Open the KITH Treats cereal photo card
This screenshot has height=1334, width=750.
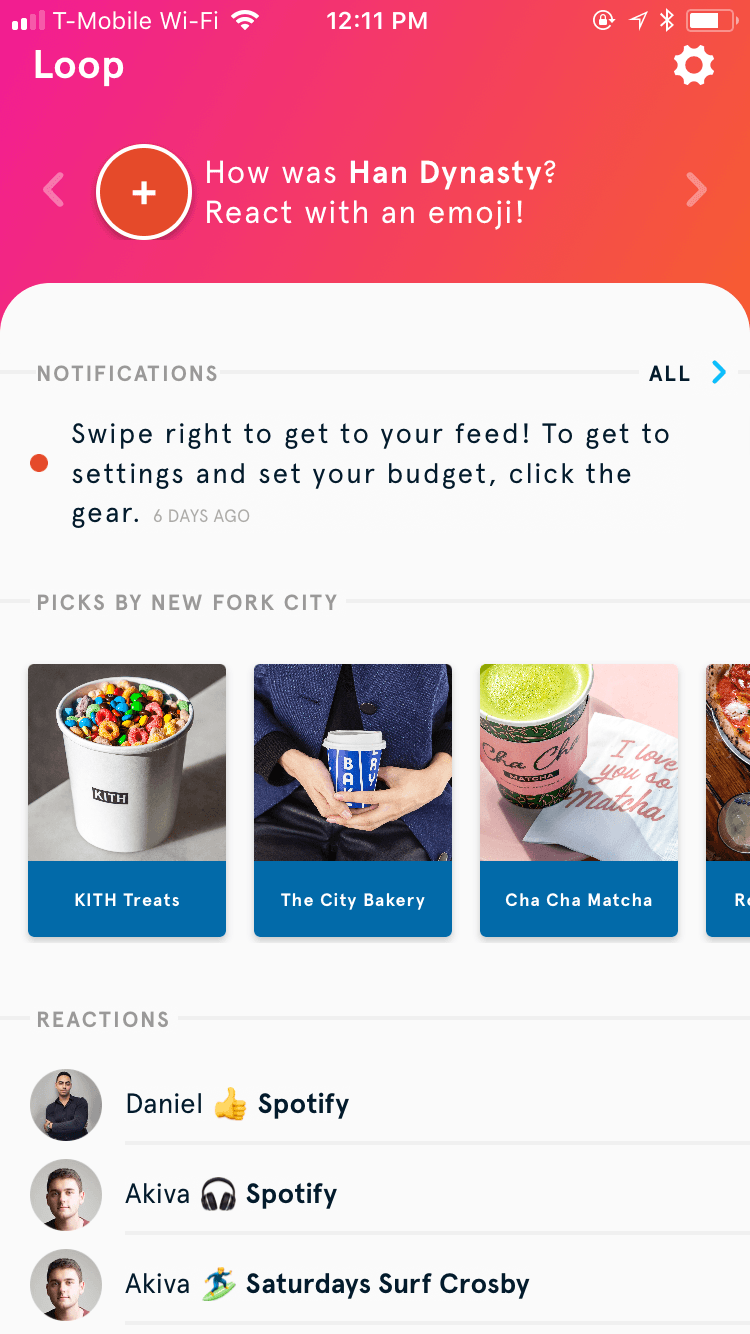pos(127,762)
